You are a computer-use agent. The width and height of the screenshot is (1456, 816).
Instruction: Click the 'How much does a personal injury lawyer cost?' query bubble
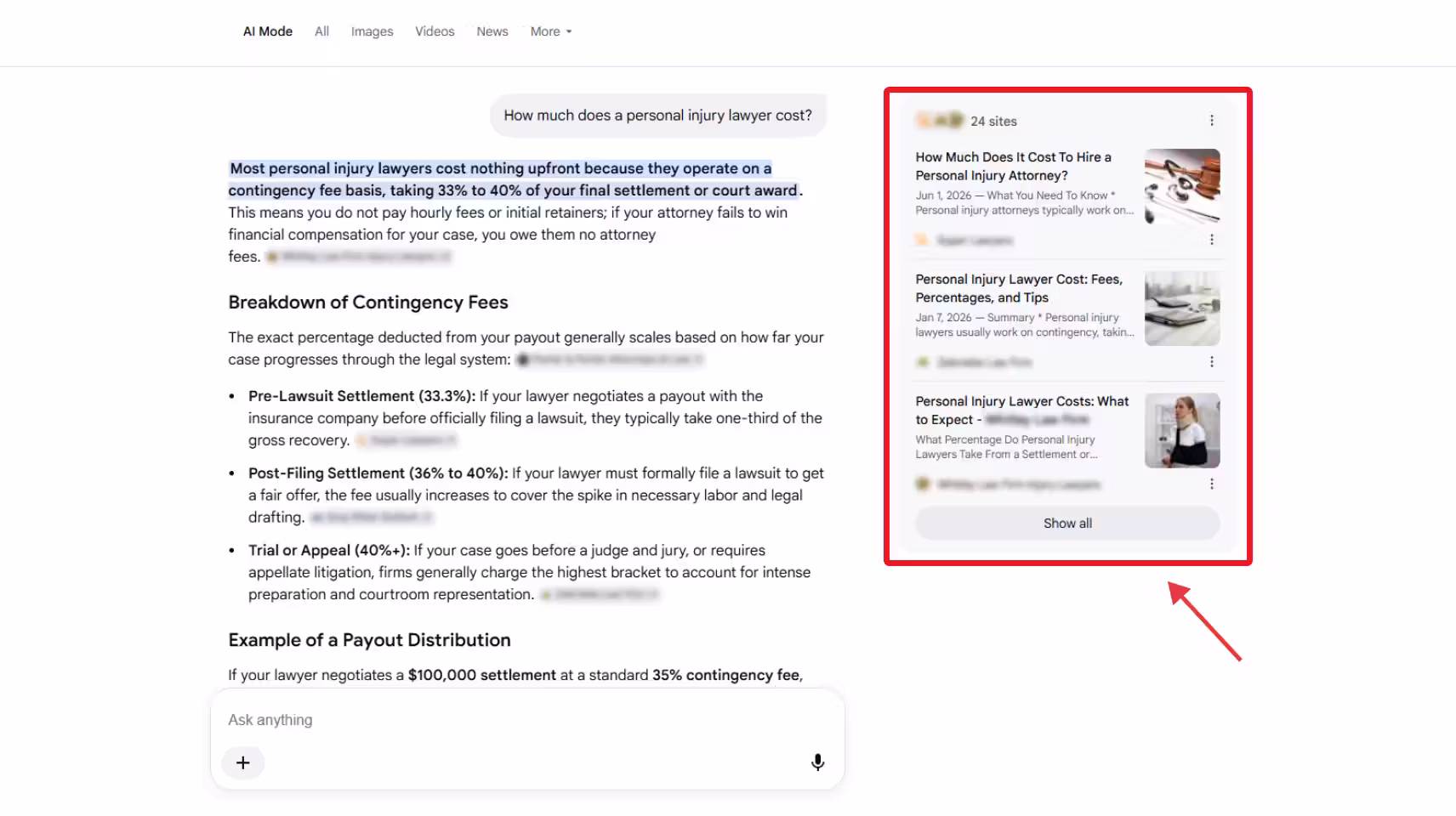point(658,116)
